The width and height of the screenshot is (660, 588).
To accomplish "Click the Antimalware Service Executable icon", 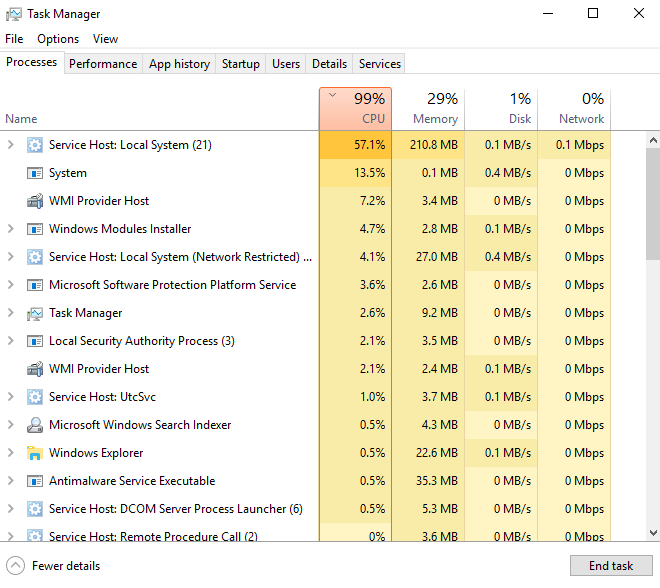I will coord(35,481).
